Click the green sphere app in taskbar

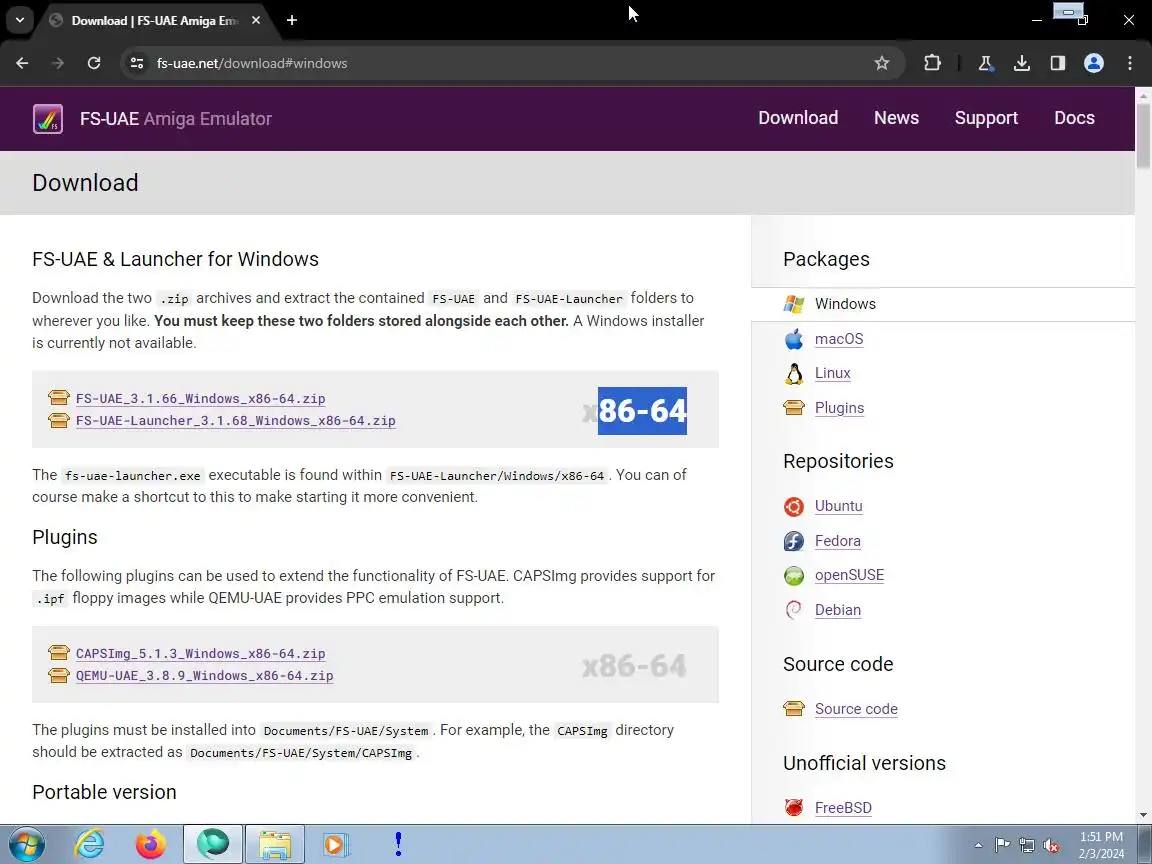(212, 844)
